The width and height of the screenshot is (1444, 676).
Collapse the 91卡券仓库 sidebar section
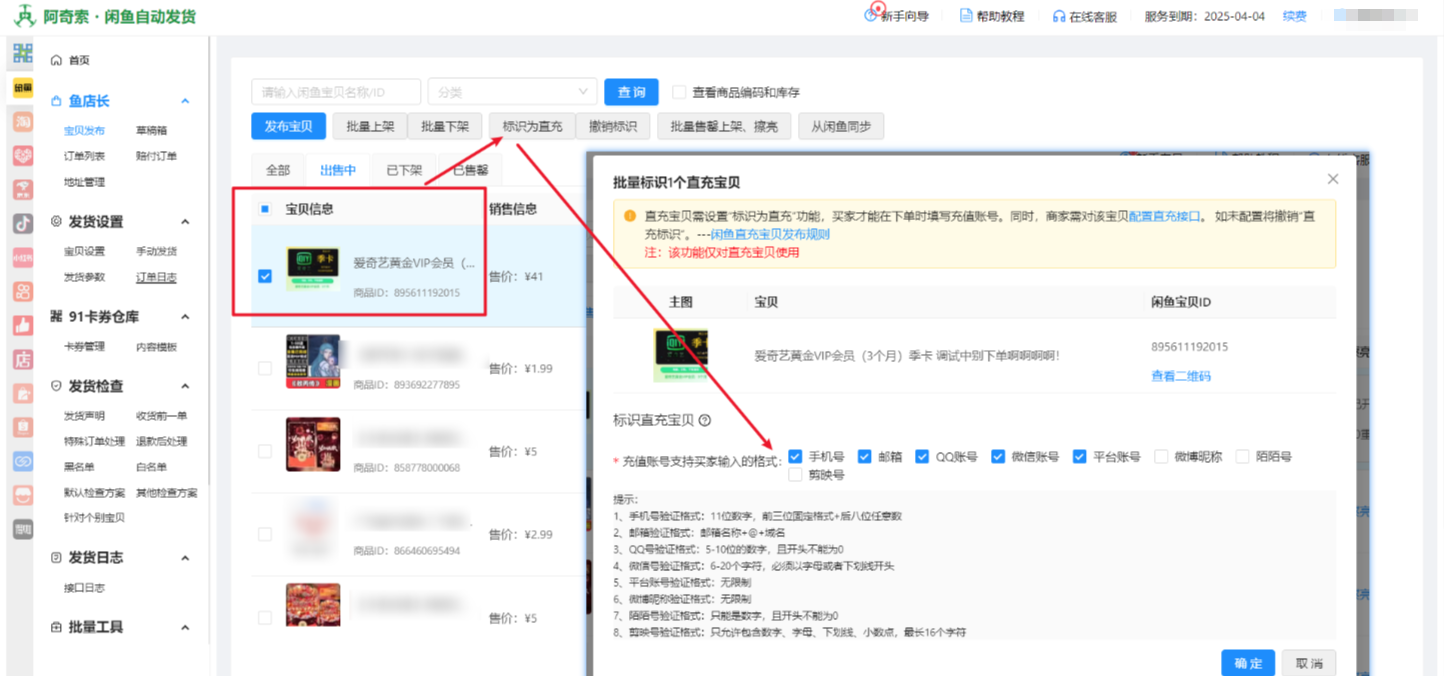coord(185,317)
